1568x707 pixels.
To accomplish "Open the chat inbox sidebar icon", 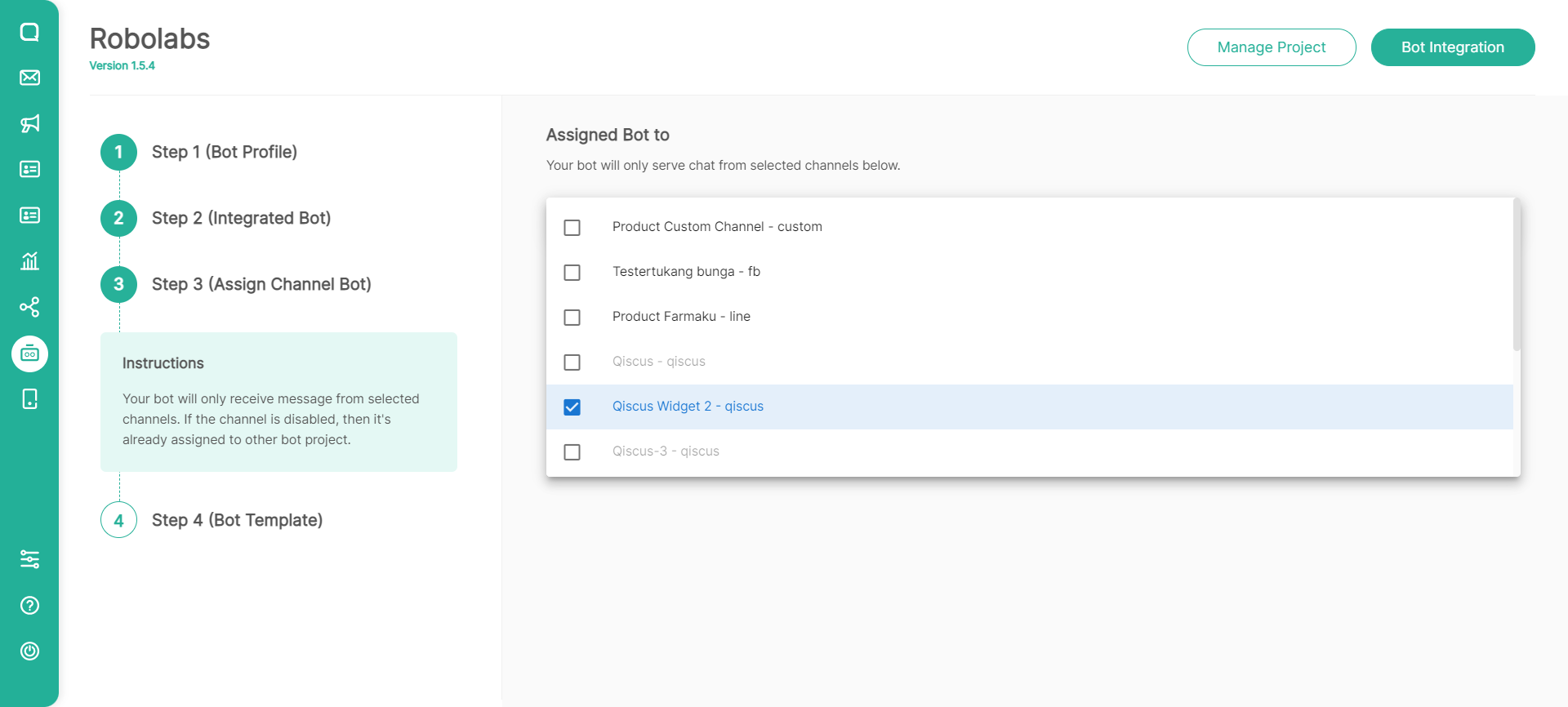I will pos(29,32).
